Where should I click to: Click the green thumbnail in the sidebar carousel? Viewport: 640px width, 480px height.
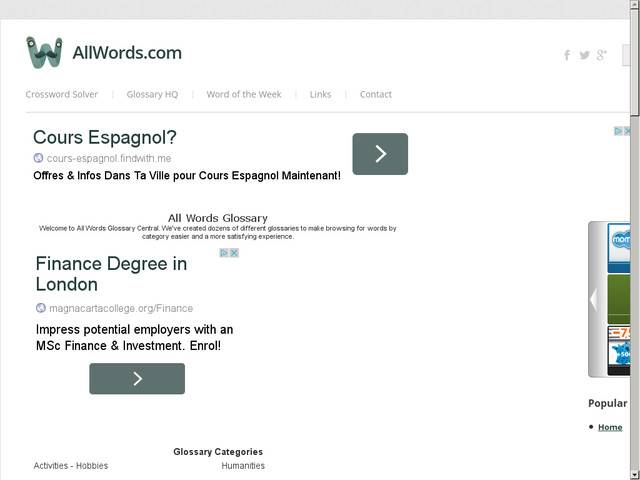[x=619, y=299]
